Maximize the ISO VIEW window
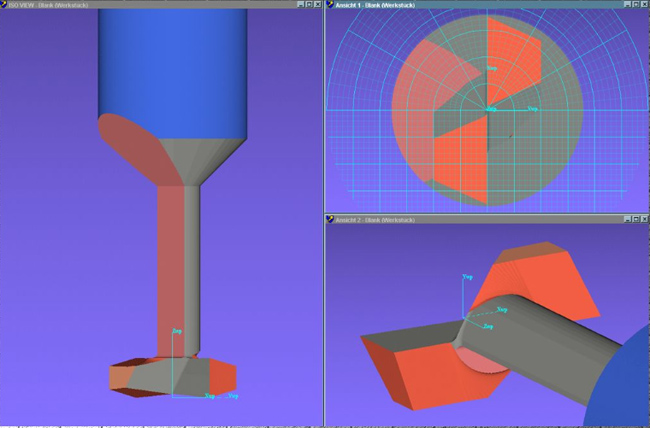The image size is (650, 428). tap(308, 5)
